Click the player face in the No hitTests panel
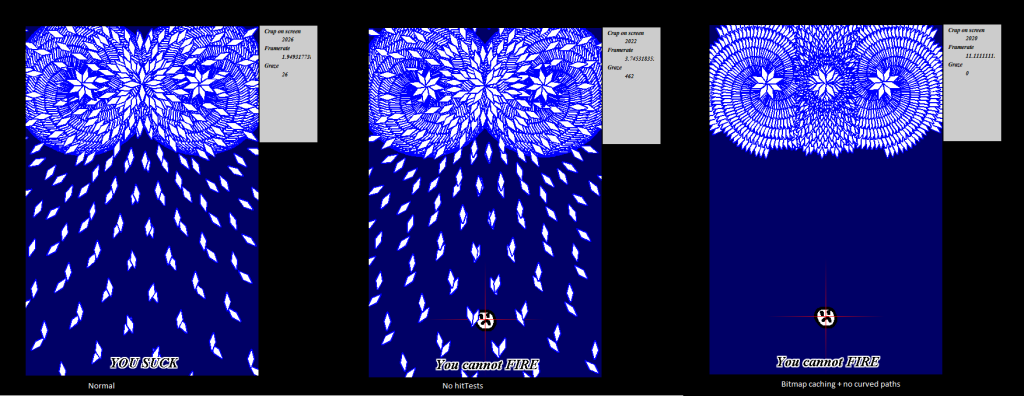 pyautogui.click(x=485, y=320)
